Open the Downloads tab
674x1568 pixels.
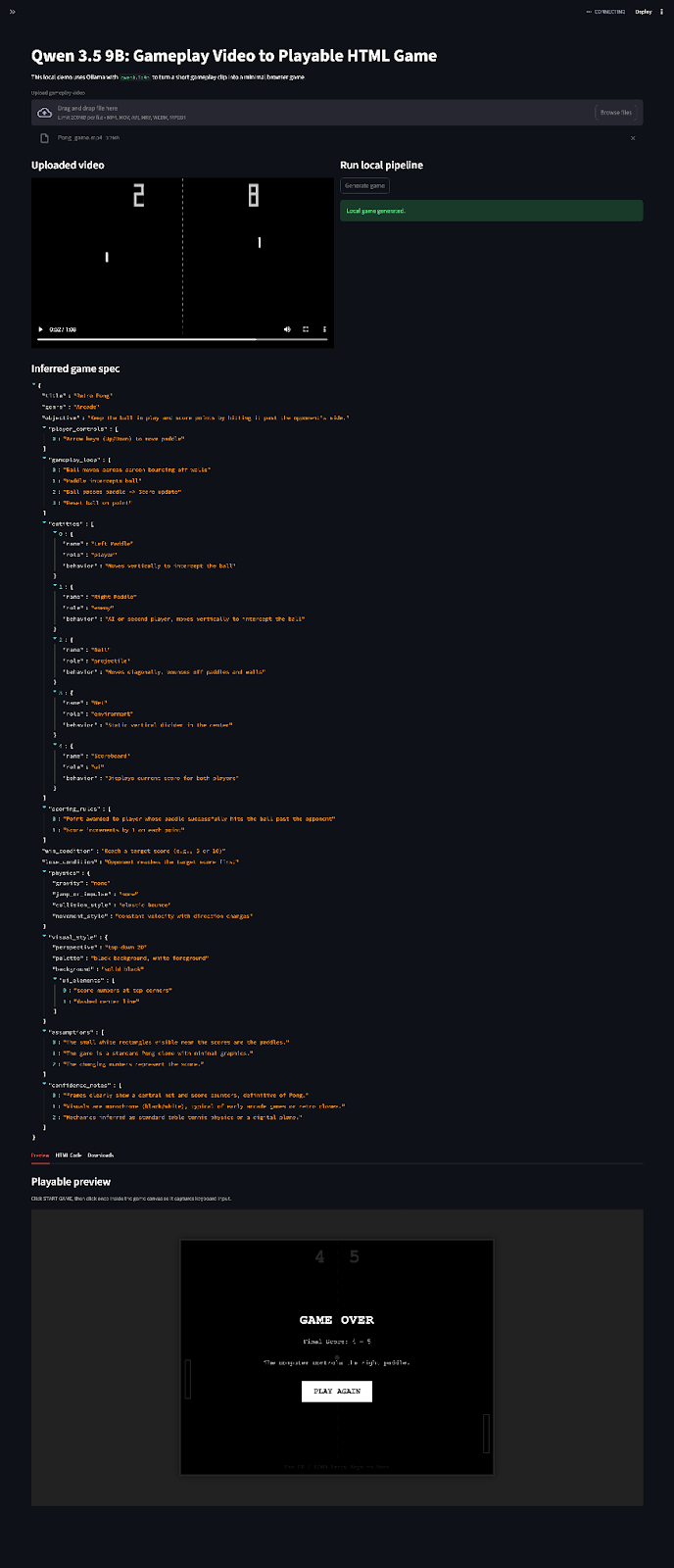(x=100, y=1155)
